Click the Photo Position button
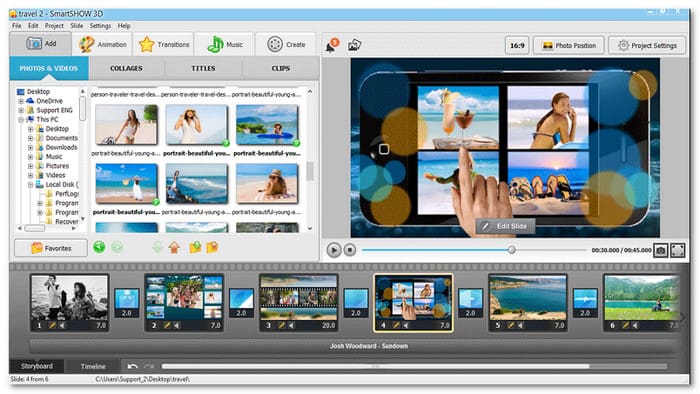Viewport: 700px width, 394px height. point(568,46)
